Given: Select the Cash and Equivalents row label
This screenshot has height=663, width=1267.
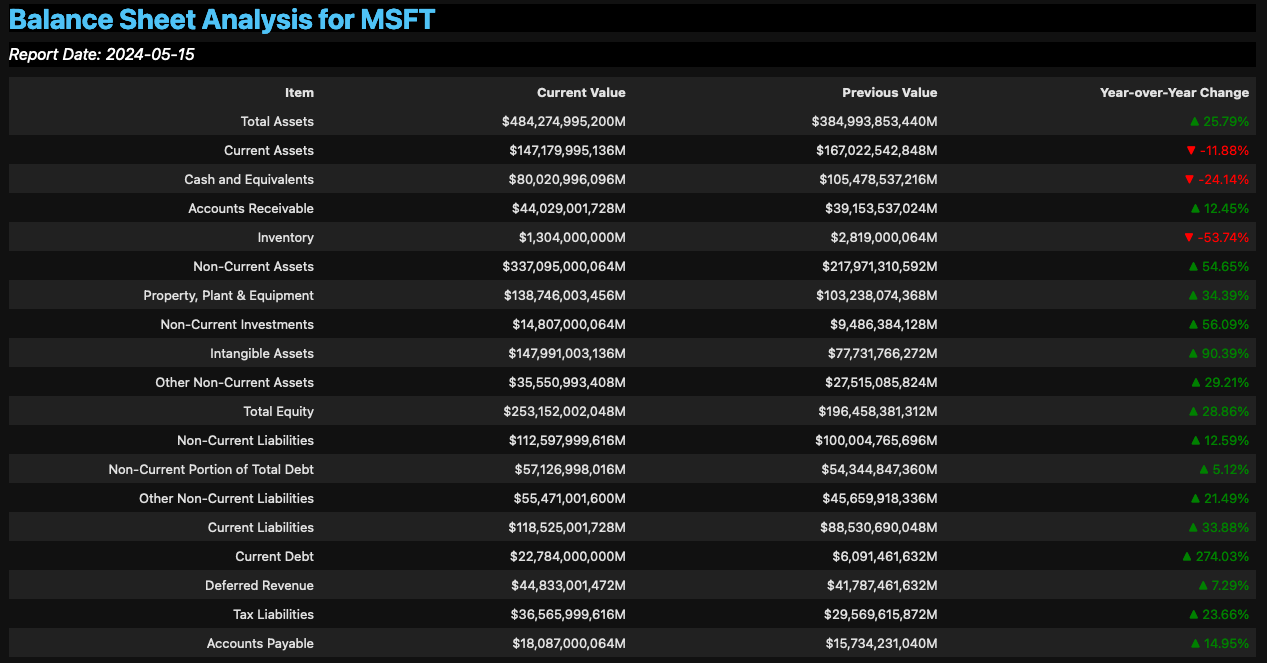Looking at the screenshot, I should [x=249, y=180].
